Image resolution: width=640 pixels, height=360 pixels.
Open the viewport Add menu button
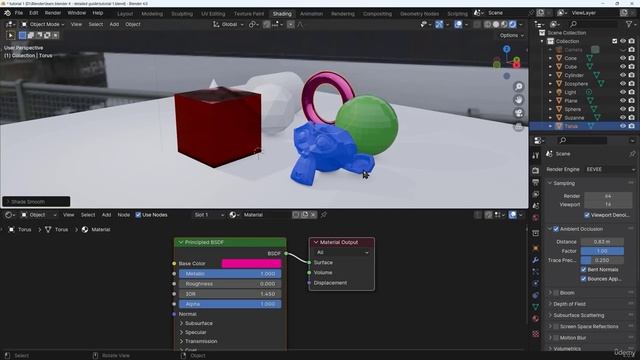[x=114, y=24]
